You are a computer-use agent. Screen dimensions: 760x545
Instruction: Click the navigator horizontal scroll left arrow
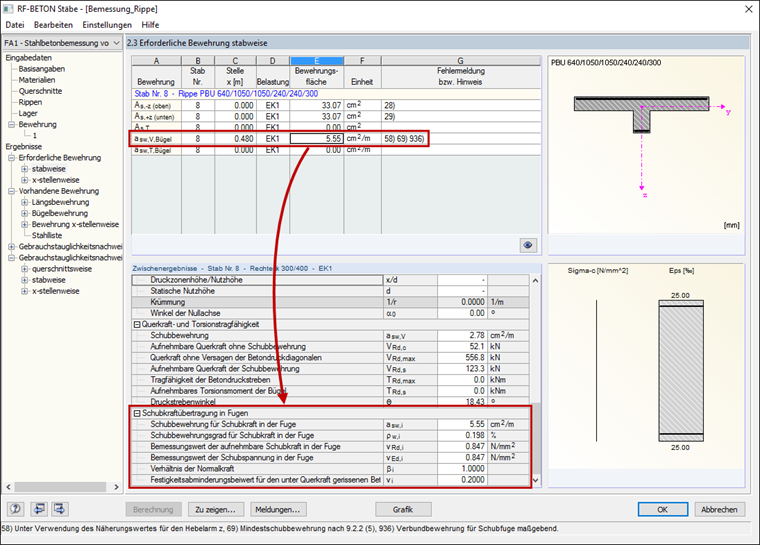click(x=8, y=487)
